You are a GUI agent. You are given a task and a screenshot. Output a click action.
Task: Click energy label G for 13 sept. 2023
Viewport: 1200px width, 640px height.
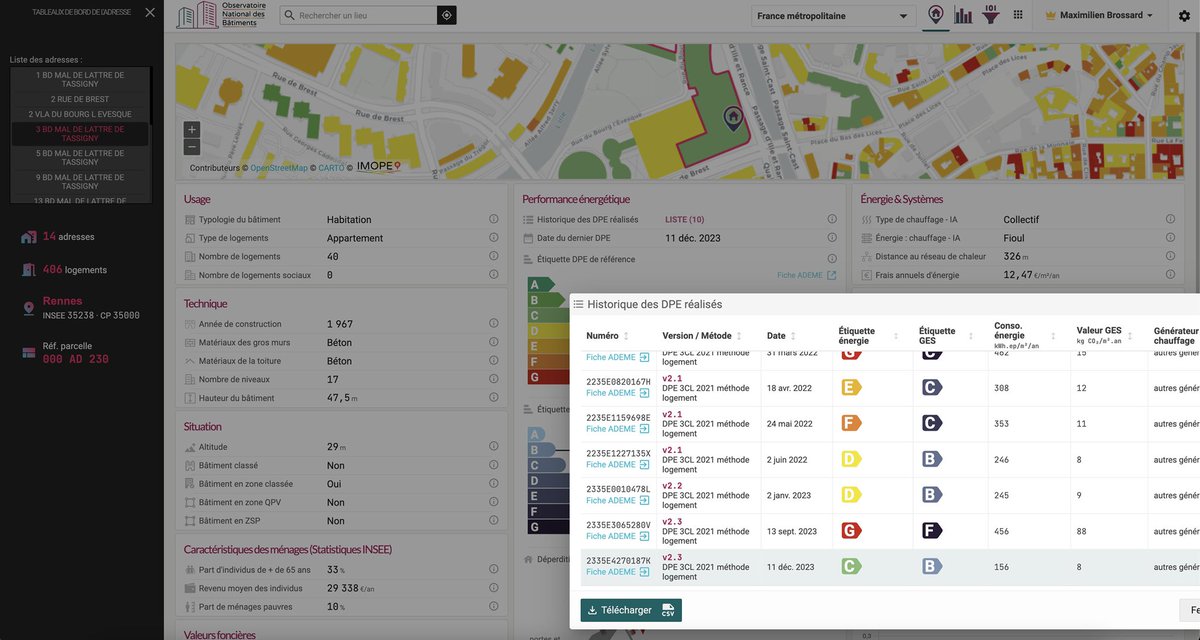(851, 530)
